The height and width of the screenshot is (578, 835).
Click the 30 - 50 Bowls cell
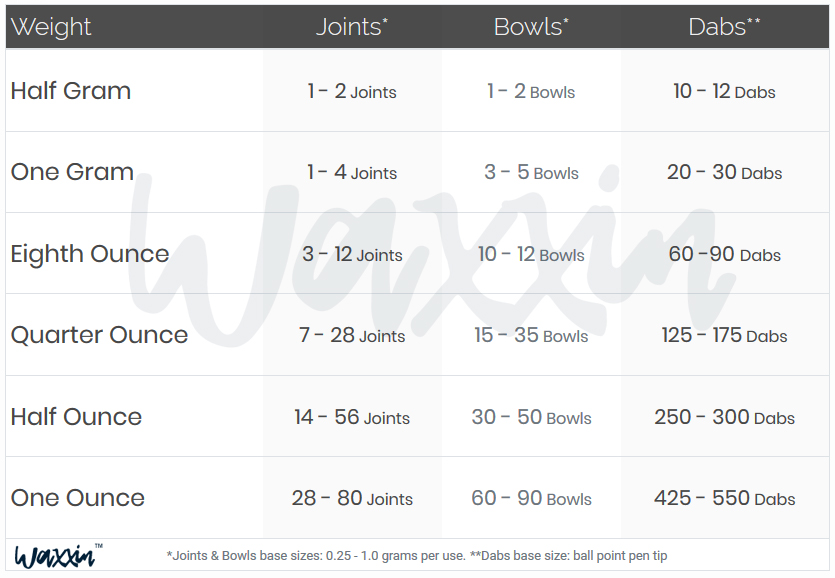click(x=531, y=417)
